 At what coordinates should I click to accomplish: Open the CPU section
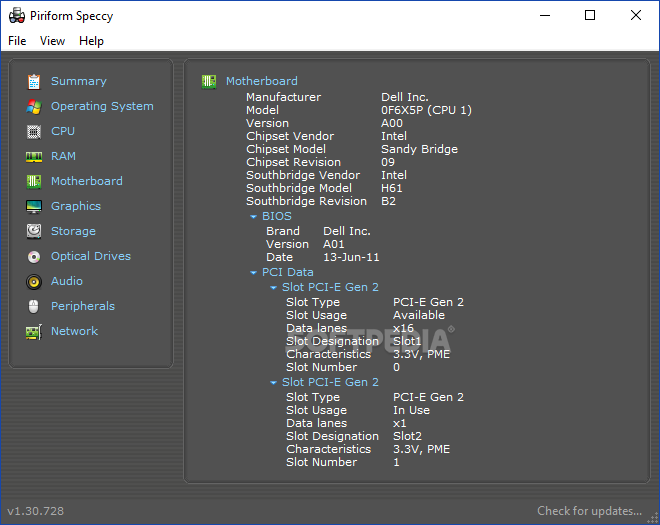(x=63, y=131)
